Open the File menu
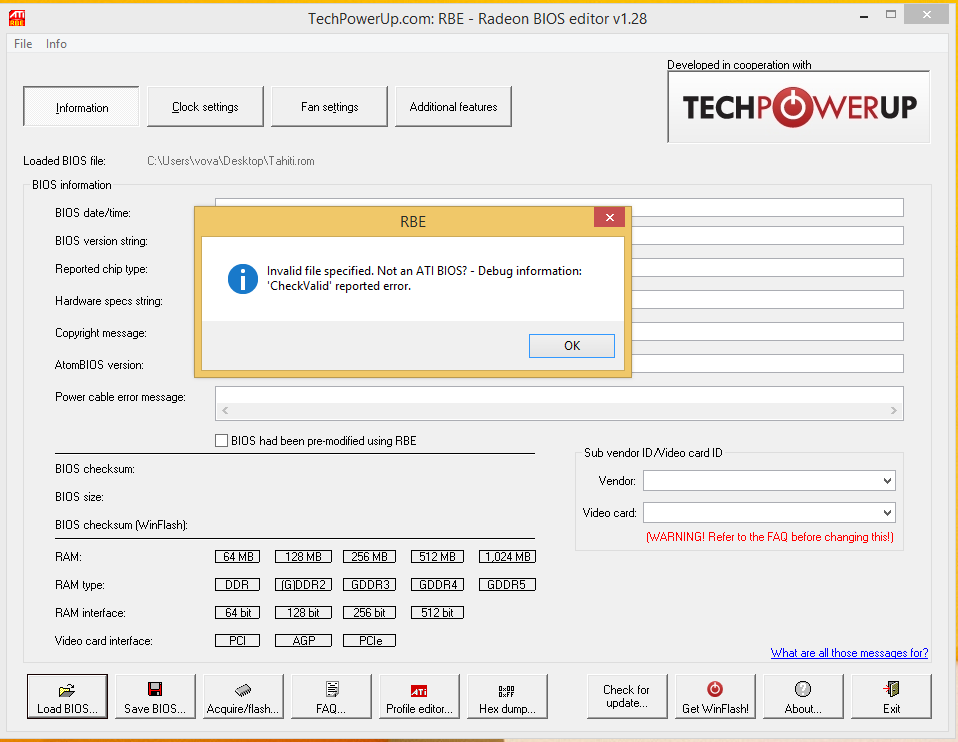Image resolution: width=958 pixels, height=742 pixels. click(x=23, y=43)
